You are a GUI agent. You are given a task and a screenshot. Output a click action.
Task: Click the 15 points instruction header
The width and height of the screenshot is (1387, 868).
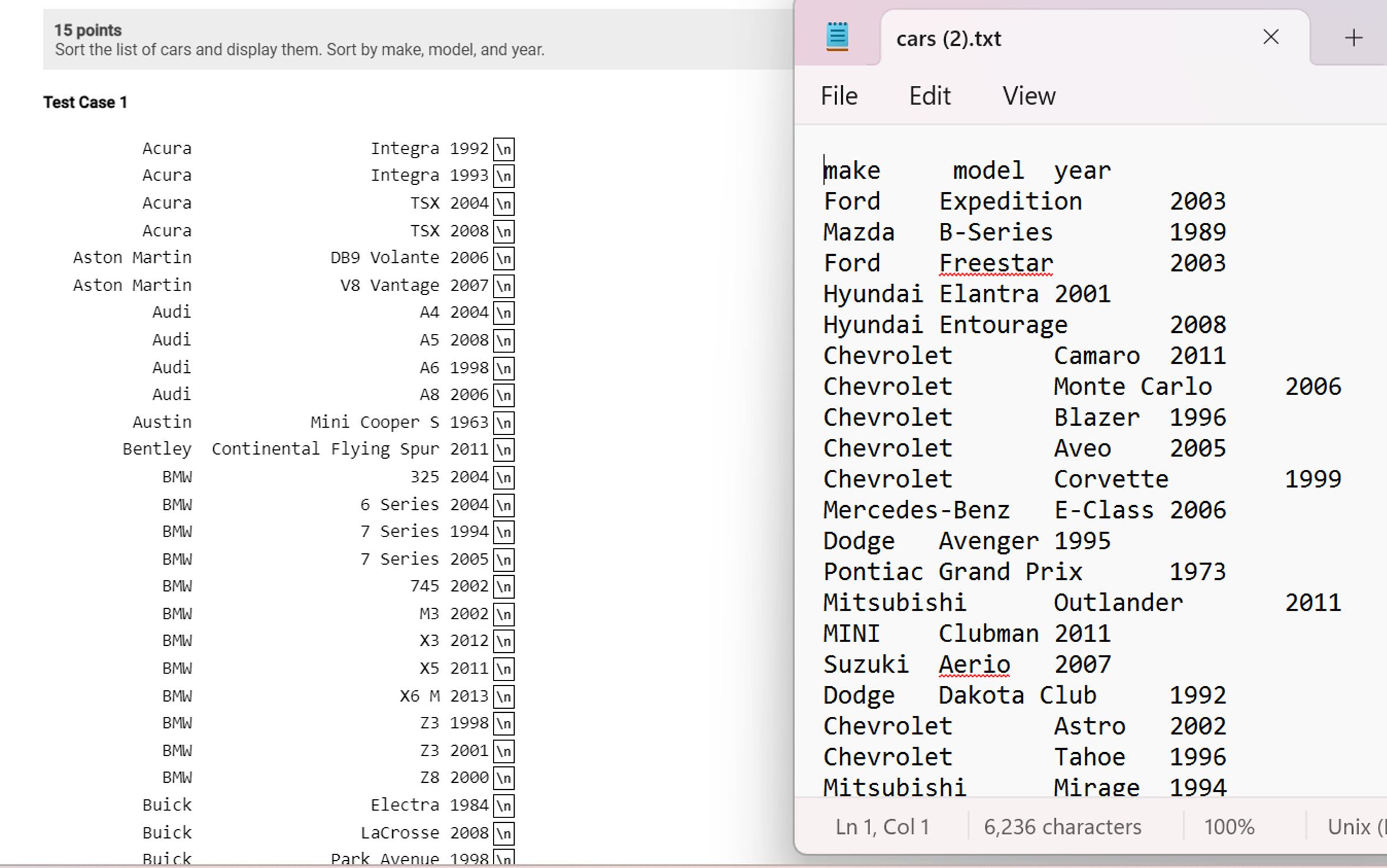click(x=88, y=29)
